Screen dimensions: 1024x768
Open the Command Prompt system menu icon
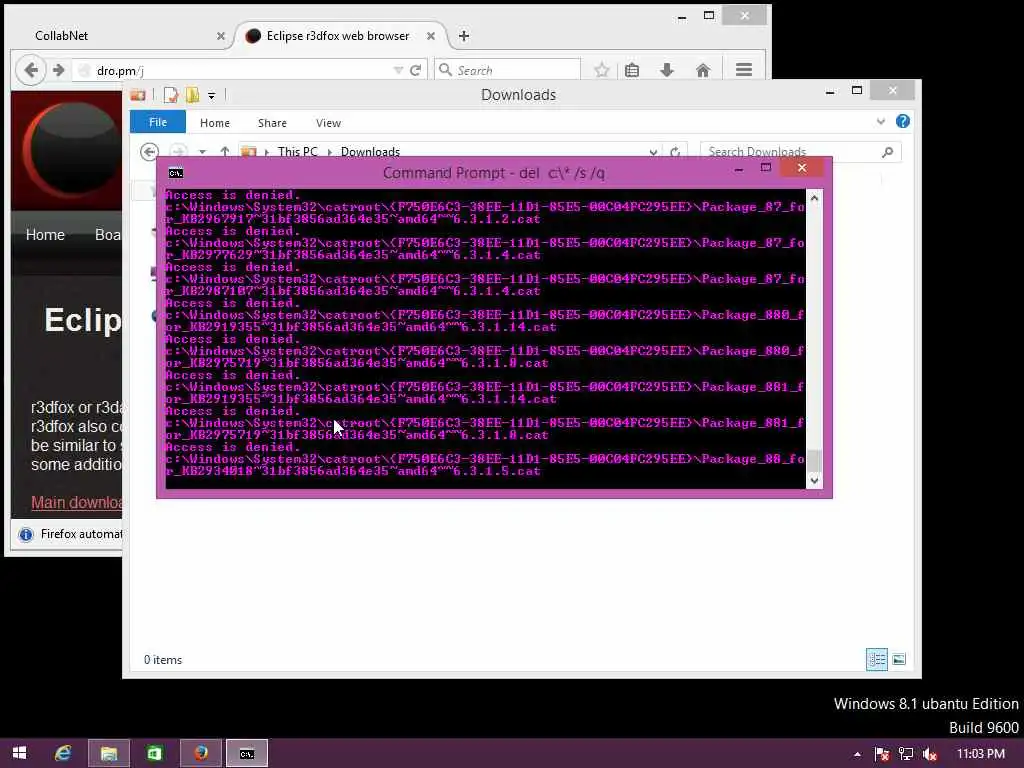pos(176,173)
